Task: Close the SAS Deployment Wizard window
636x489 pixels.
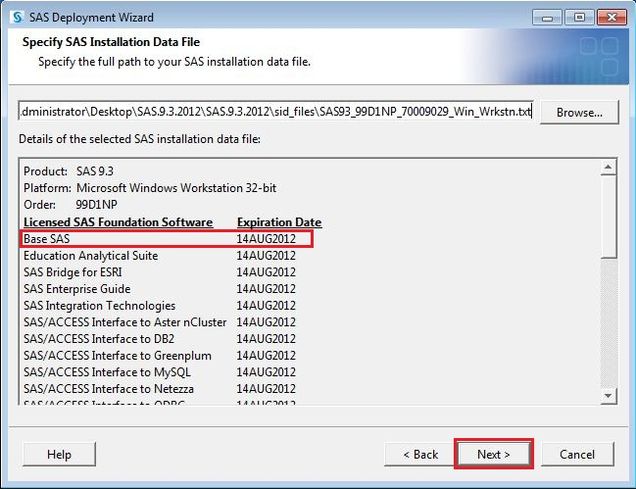Action: (x=612, y=18)
